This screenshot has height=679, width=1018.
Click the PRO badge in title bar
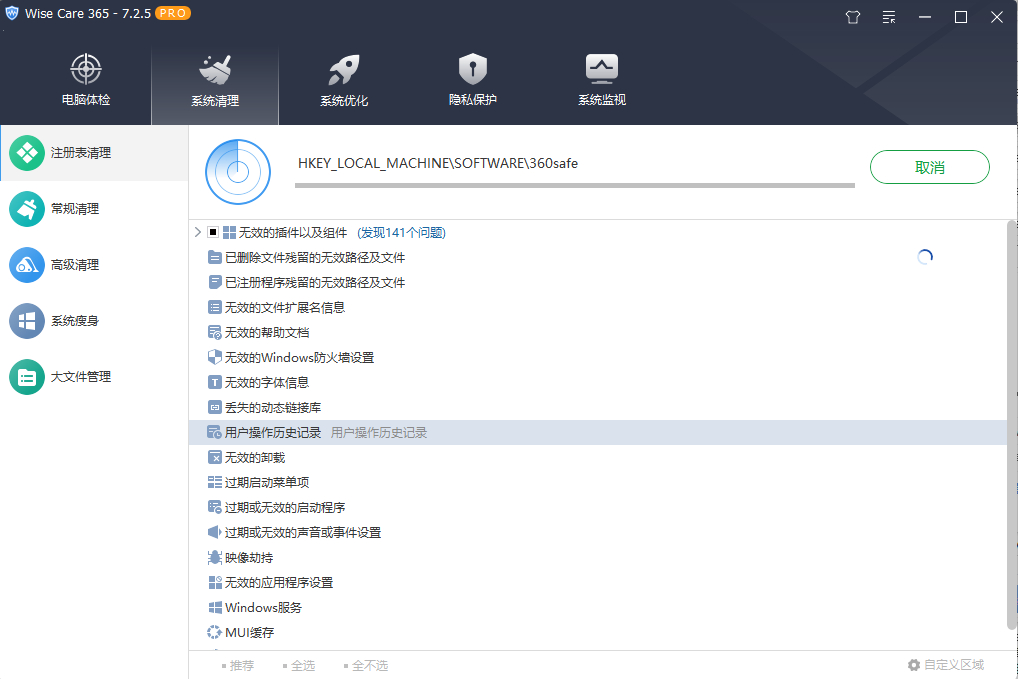pyautogui.click(x=173, y=13)
